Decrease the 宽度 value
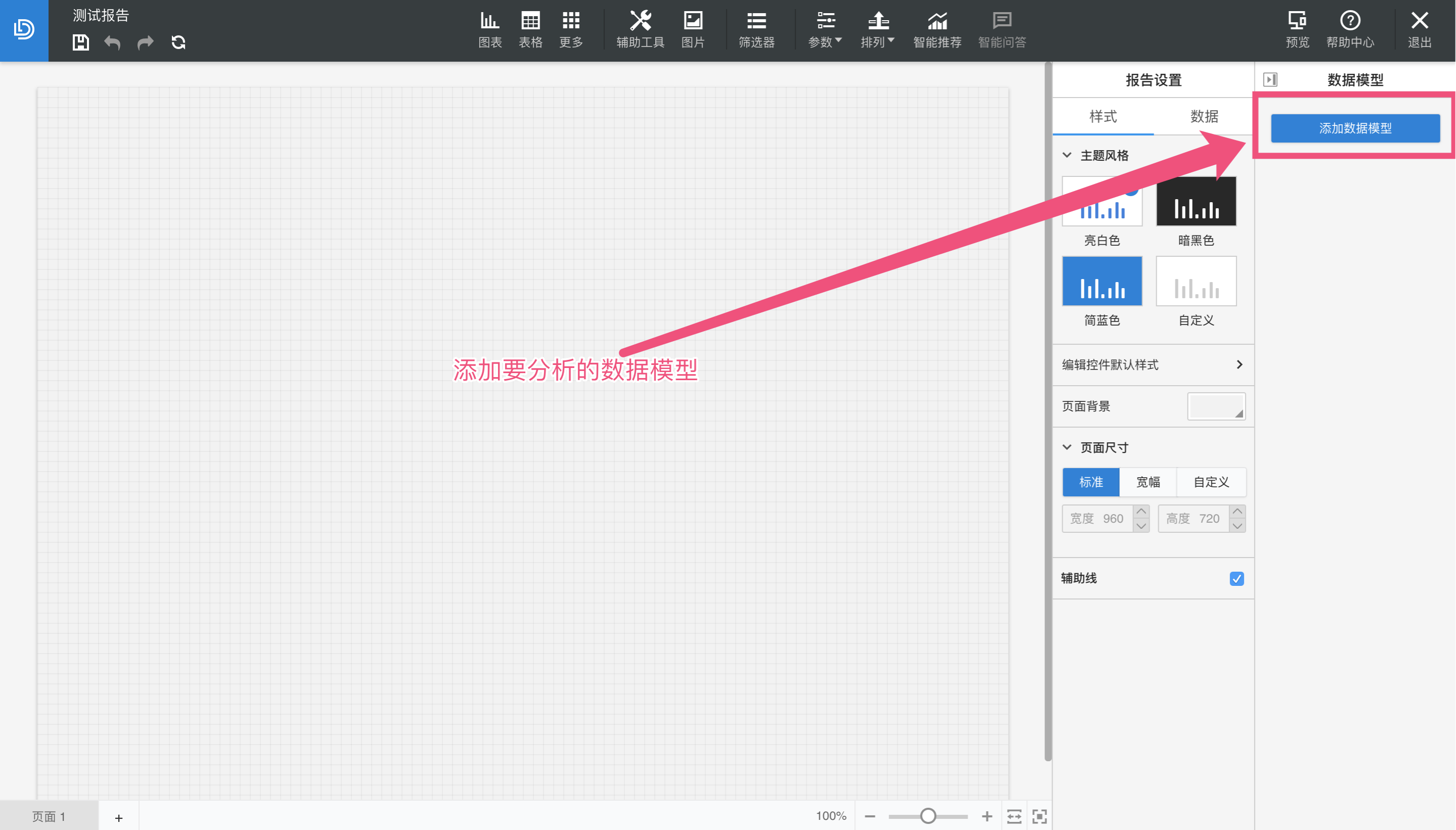 coord(1141,526)
